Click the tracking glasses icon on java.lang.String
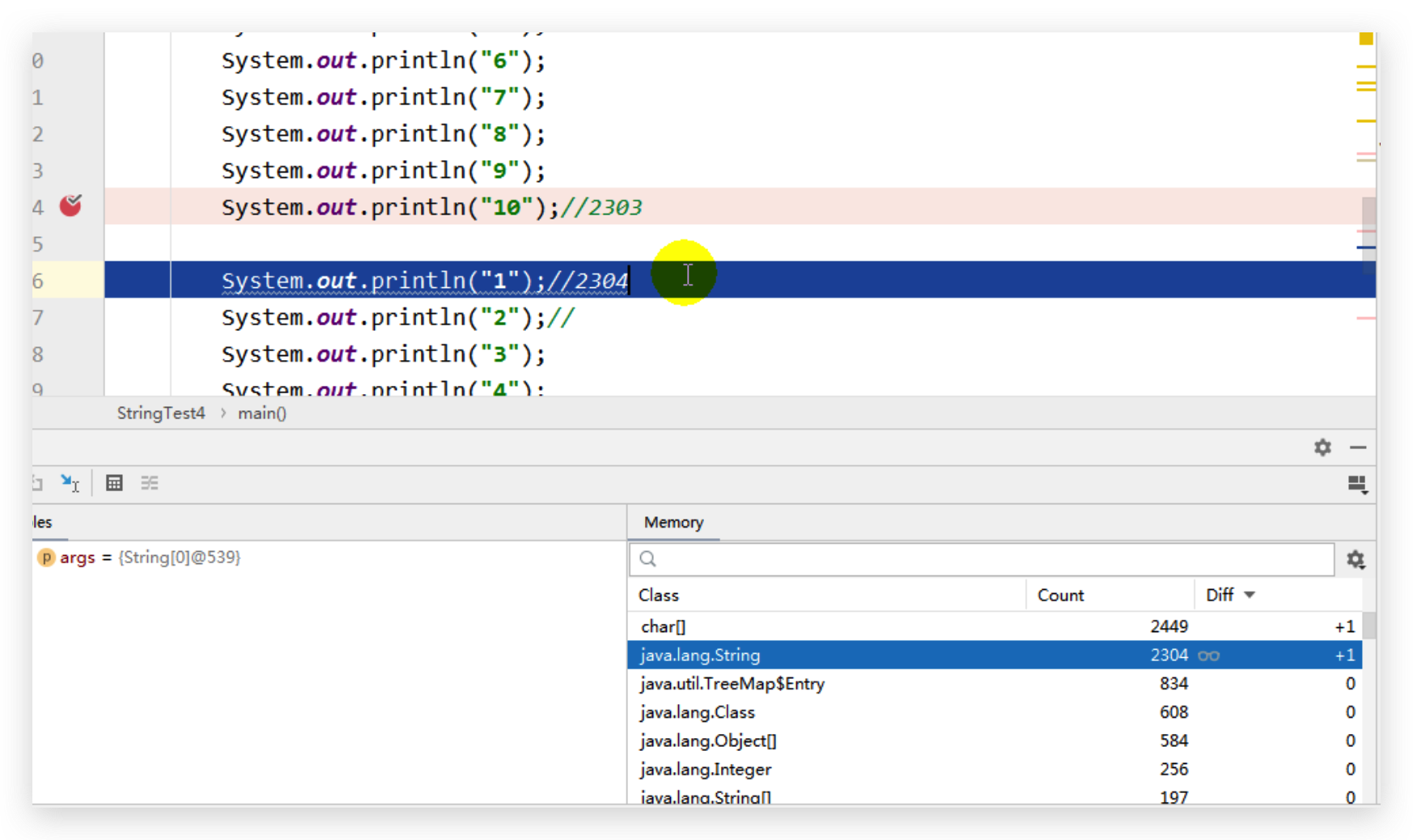1413x840 pixels. [1208, 655]
